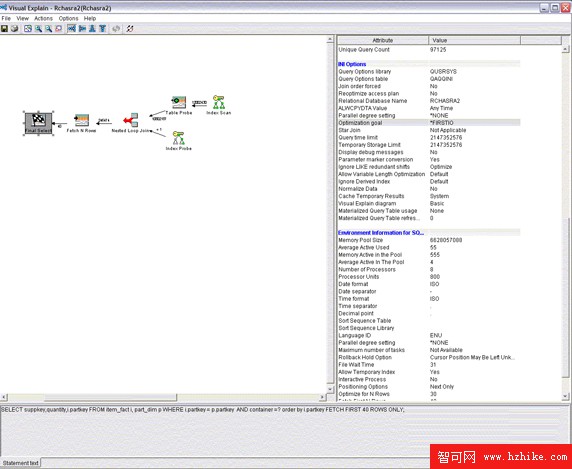The width and height of the screenshot is (572, 469).
Task: Select the Query Options library row
Action: (x=429, y=71)
